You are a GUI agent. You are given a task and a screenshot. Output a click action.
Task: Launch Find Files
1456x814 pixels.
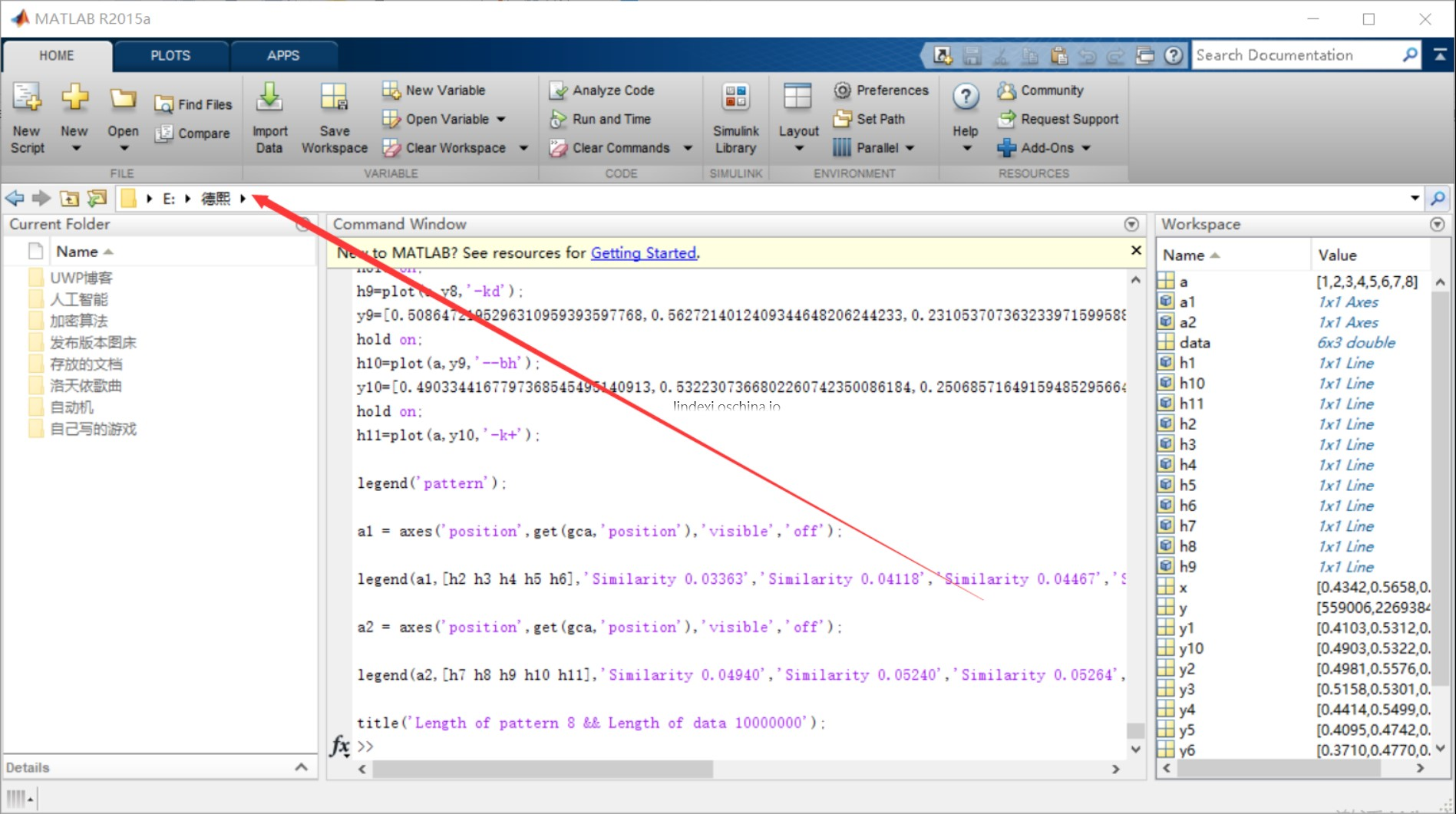pyautogui.click(x=193, y=104)
